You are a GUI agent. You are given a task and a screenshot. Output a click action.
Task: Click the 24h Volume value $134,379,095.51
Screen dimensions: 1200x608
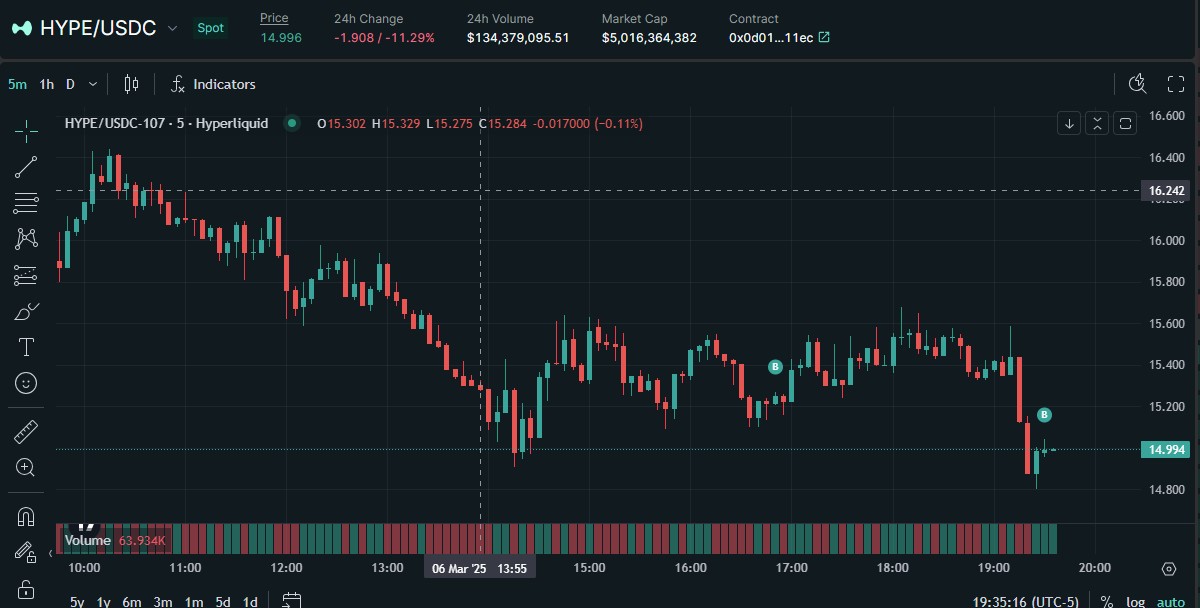pyautogui.click(x=518, y=38)
